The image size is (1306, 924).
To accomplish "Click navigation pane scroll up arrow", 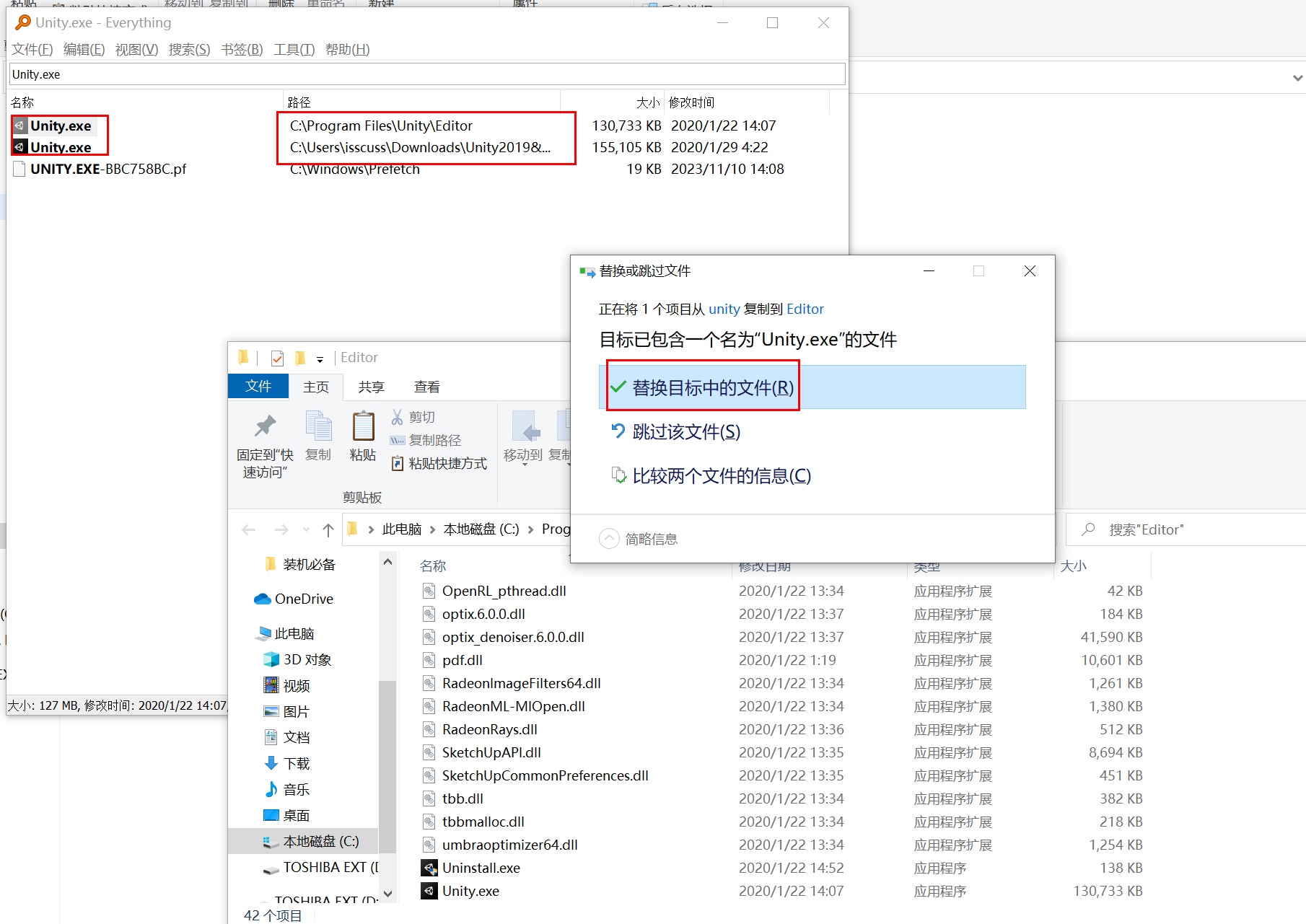I will [387, 562].
